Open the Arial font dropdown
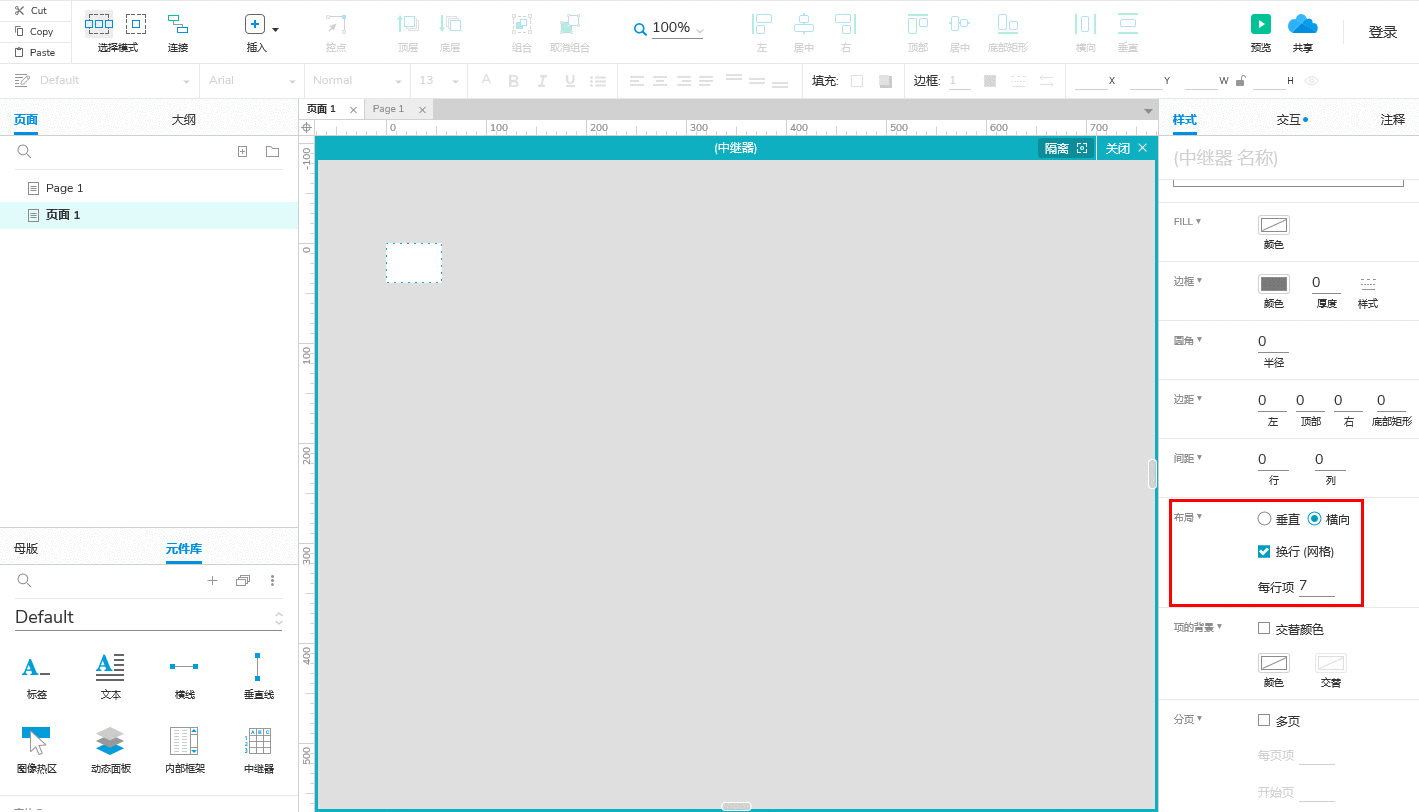 coord(253,81)
